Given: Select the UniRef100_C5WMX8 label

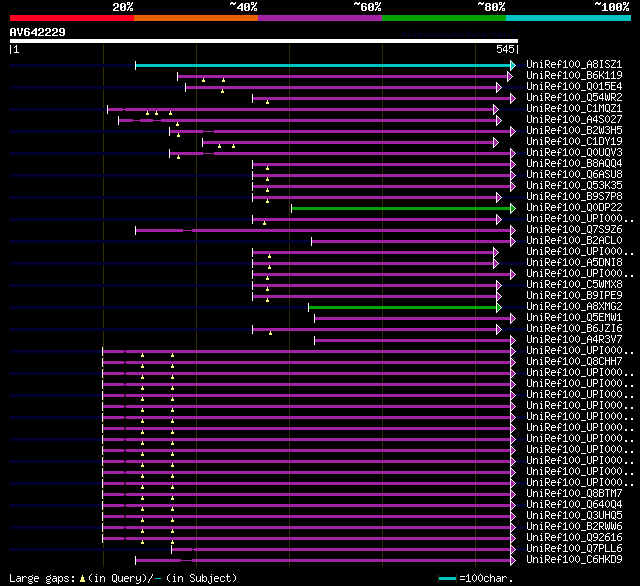Looking at the screenshot, I should tap(574, 285).
